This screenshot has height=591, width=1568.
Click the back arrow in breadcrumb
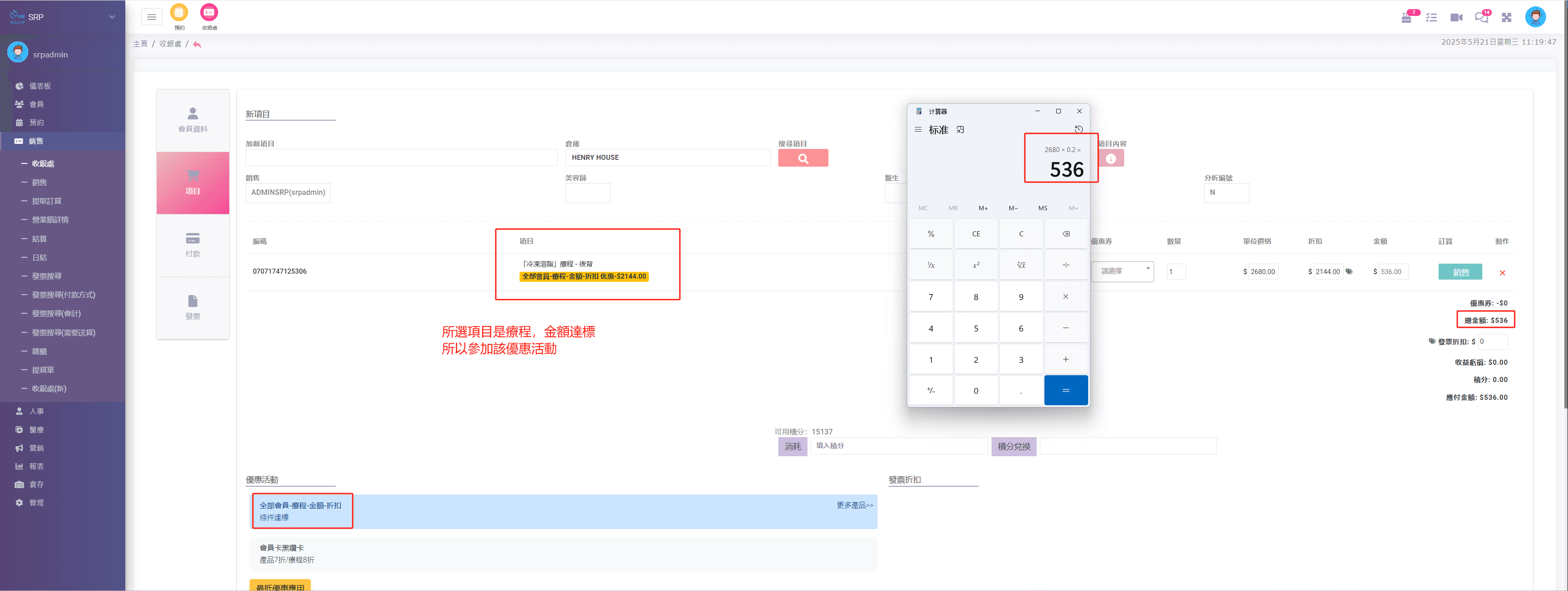196,44
